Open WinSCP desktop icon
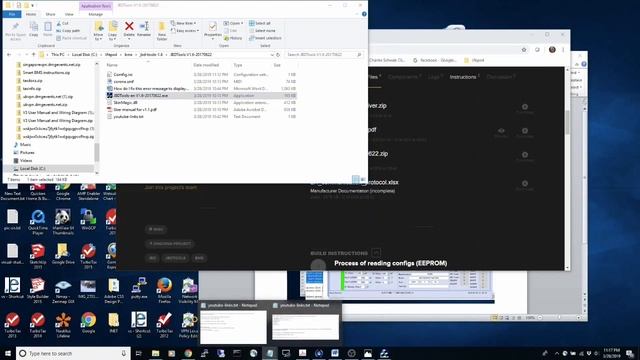Image resolution: width=640 pixels, height=360 pixels. point(88,220)
